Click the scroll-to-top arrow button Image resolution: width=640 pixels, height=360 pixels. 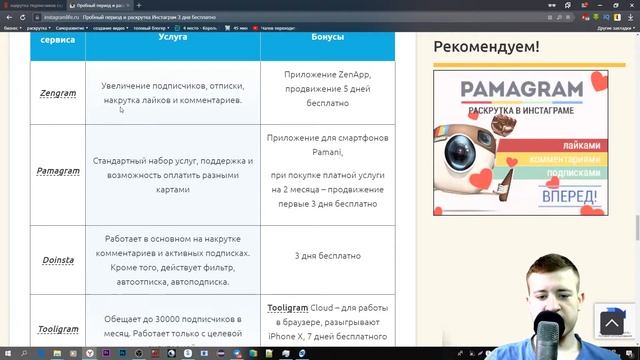tap(611, 323)
